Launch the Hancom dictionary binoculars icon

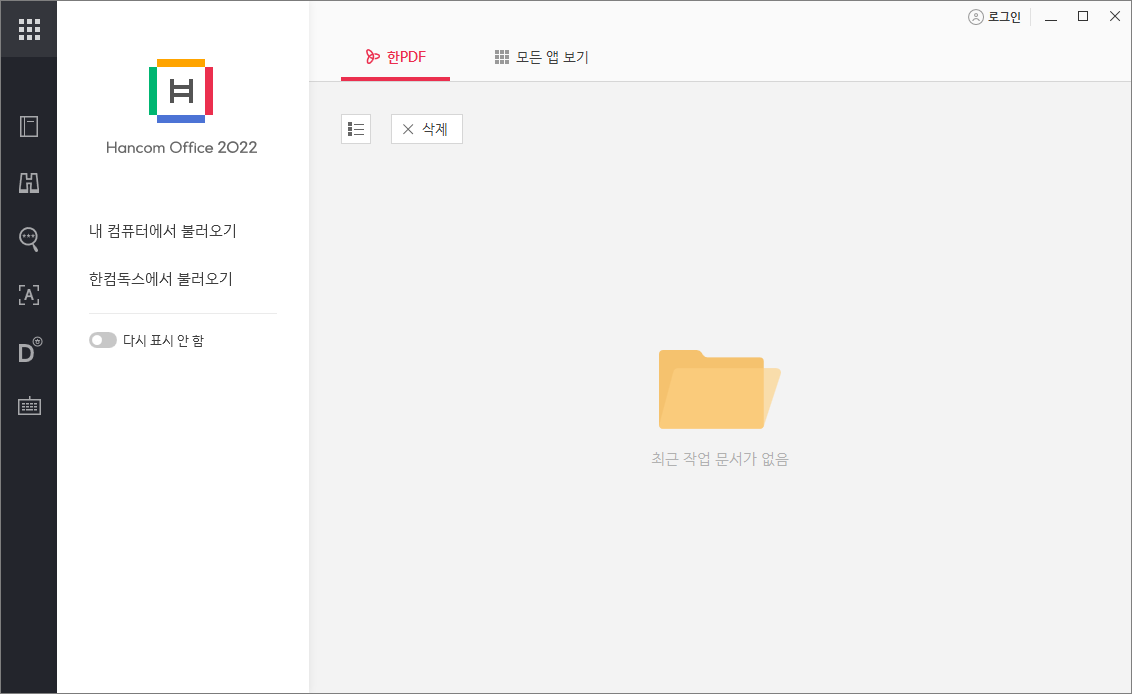coord(29,183)
